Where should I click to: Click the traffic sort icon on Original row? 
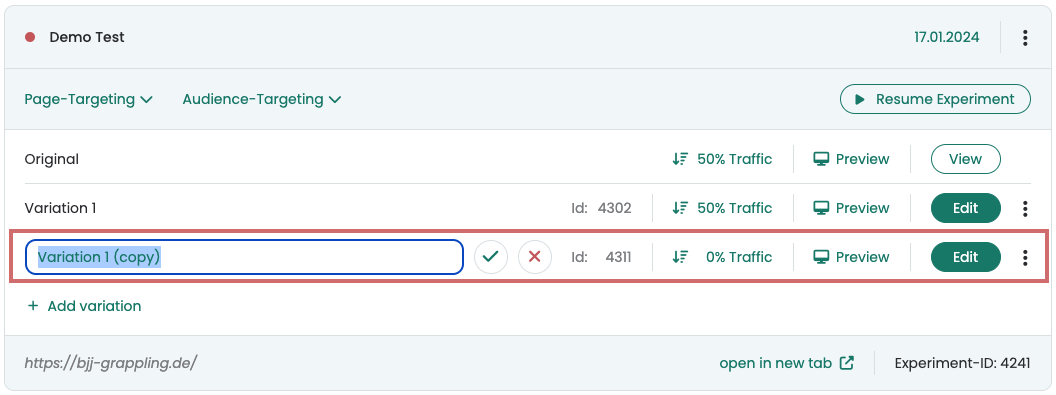[680, 159]
